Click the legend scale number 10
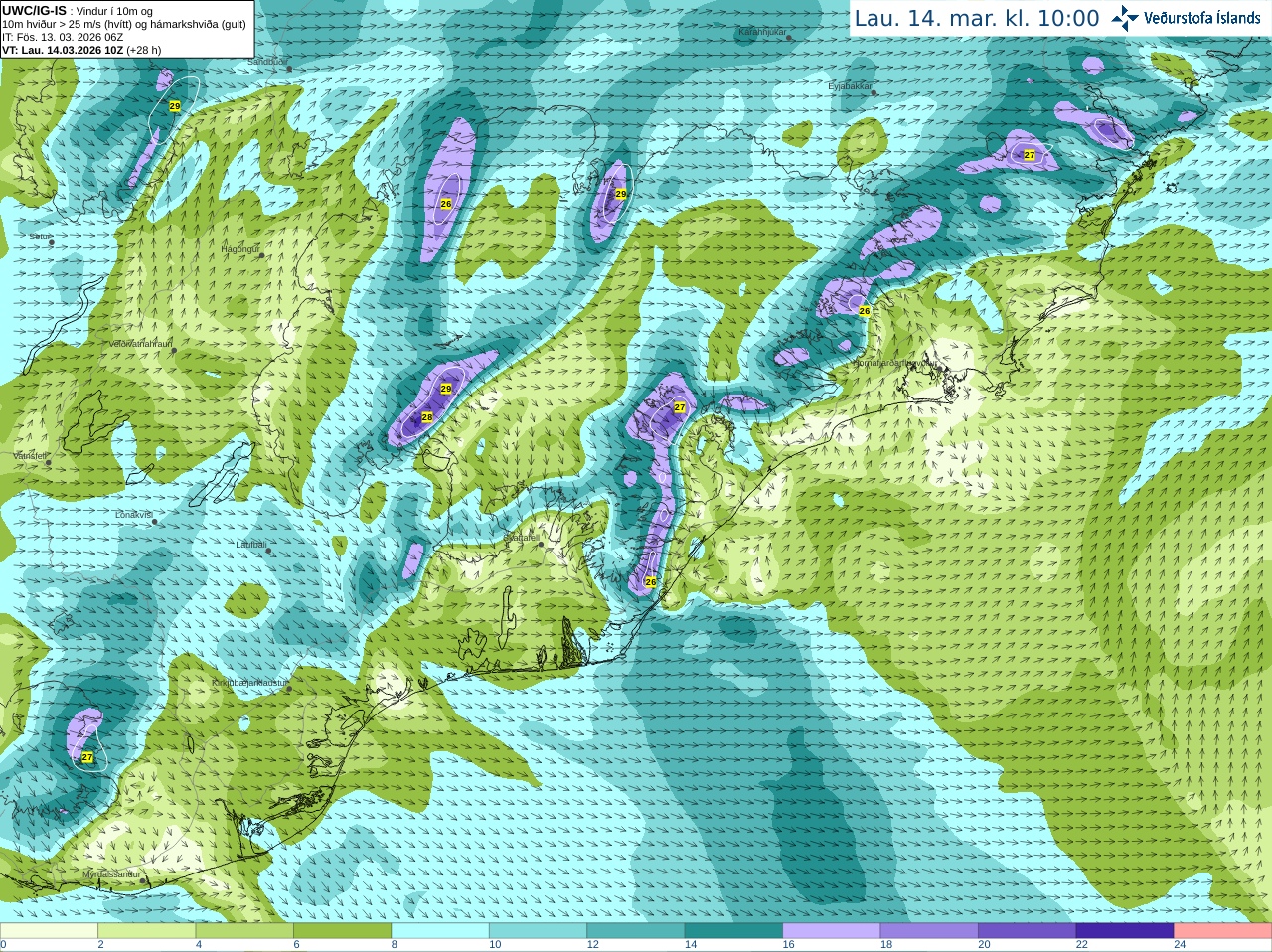The image size is (1272, 952). click(x=495, y=945)
